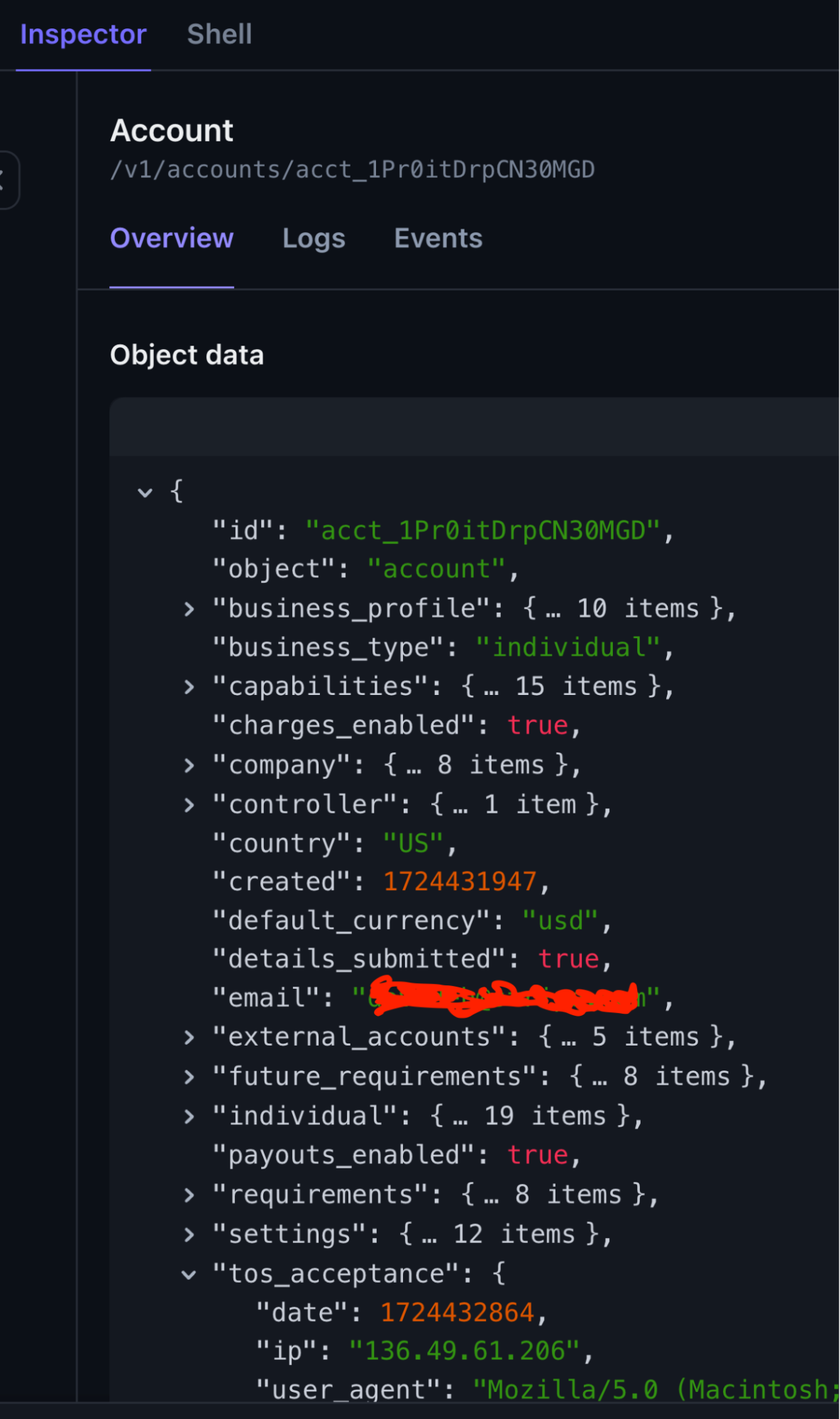Viewport: 840px width, 1419px height.
Task: Expand the capabilities object
Action: (x=189, y=687)
